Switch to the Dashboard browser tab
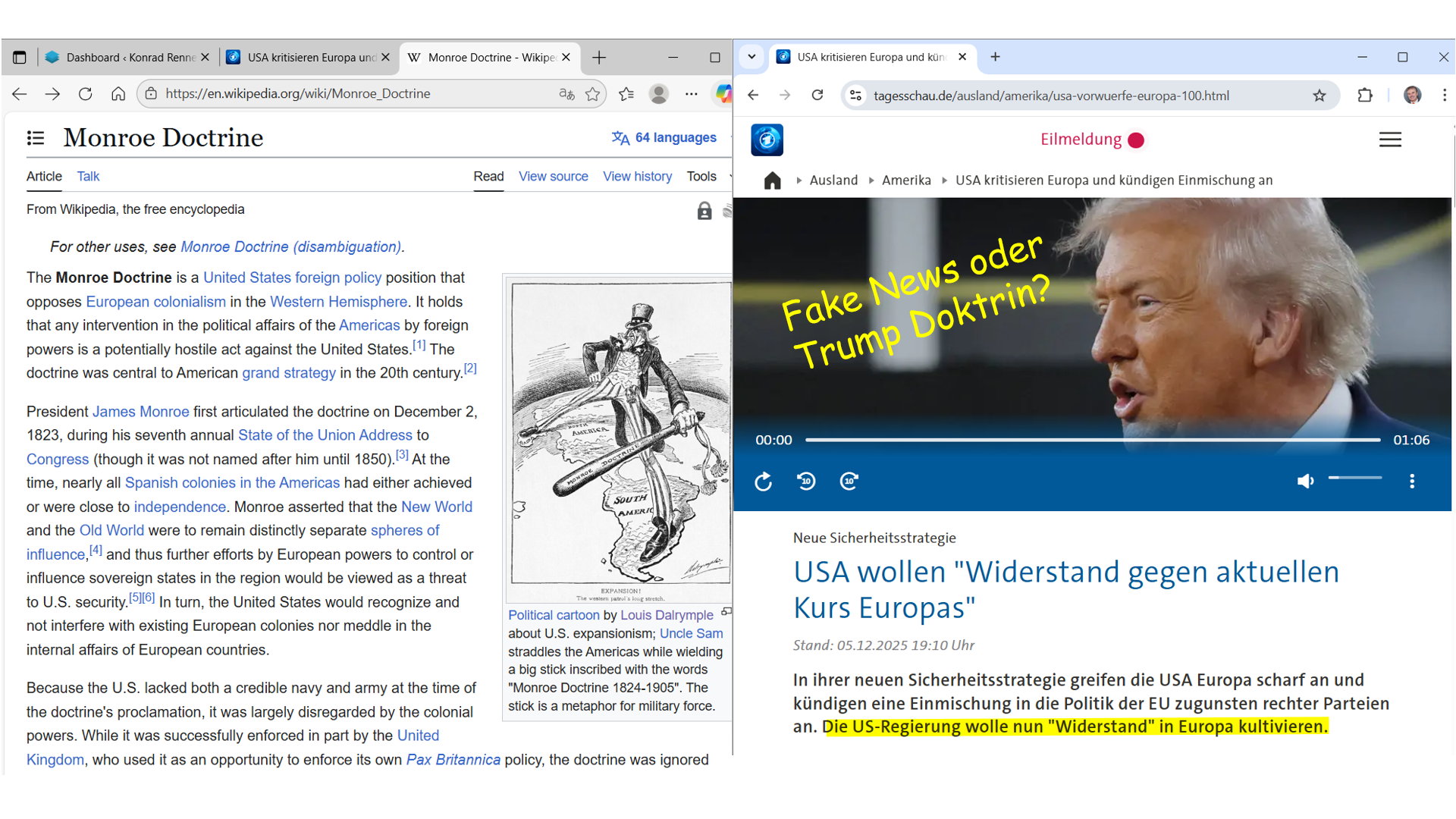Image resolution: width=1456 pixels, height=819 pixels. 125,58
